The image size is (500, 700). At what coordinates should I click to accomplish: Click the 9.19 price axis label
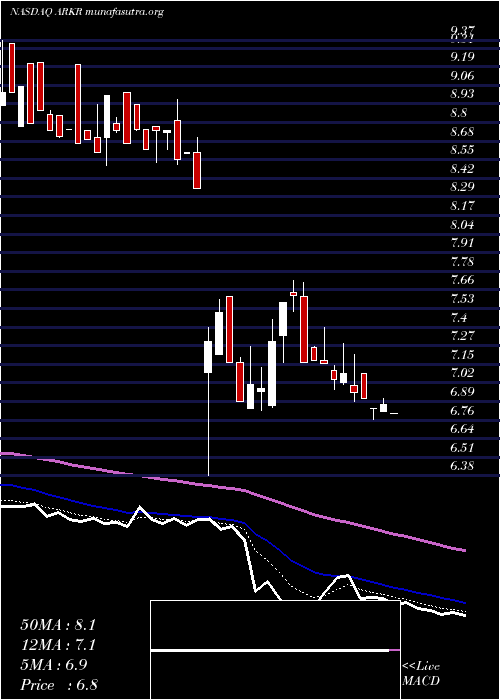click(x=462, y=57)
